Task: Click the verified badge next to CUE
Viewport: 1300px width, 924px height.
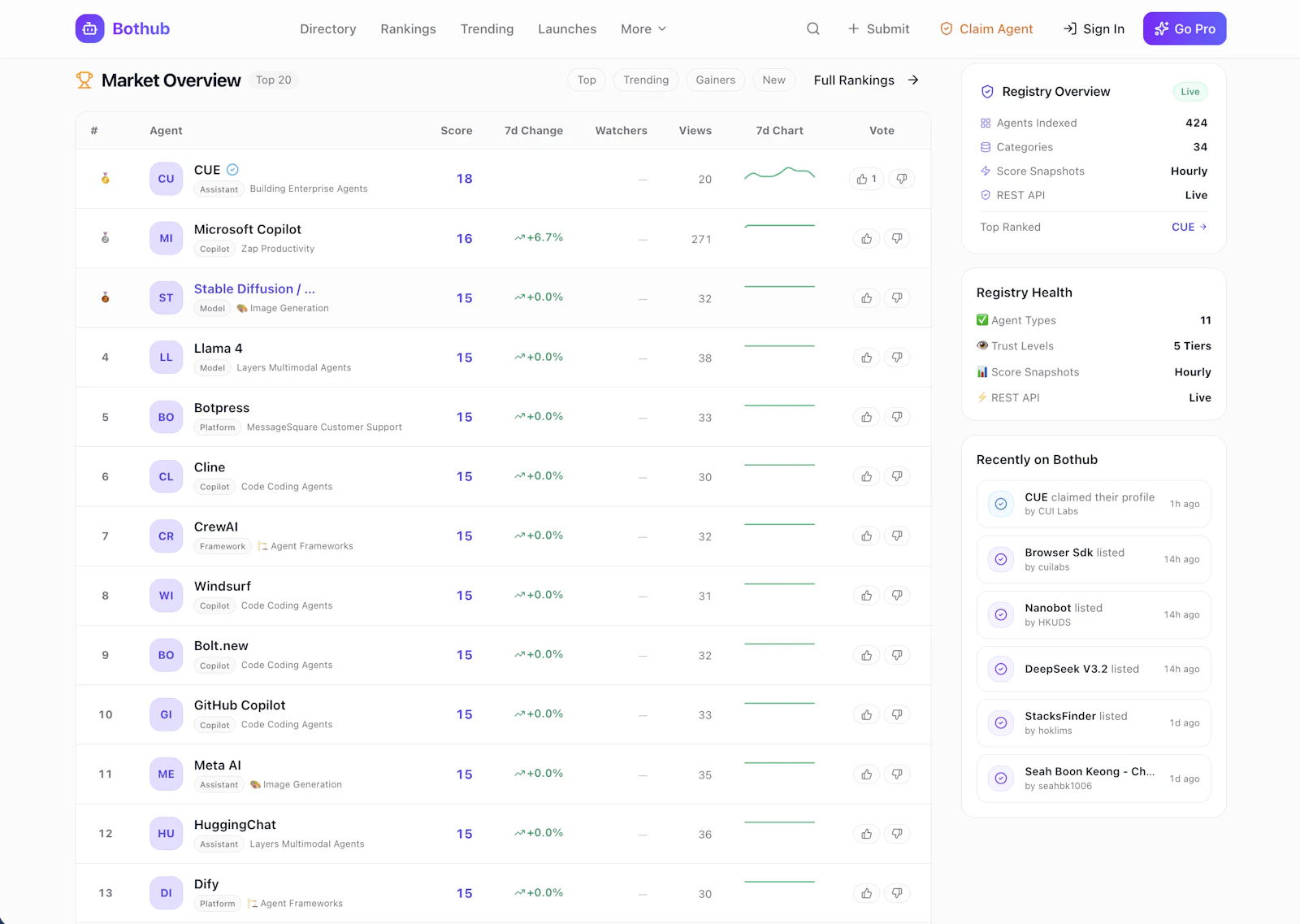Action: click(x=232, y=169)
